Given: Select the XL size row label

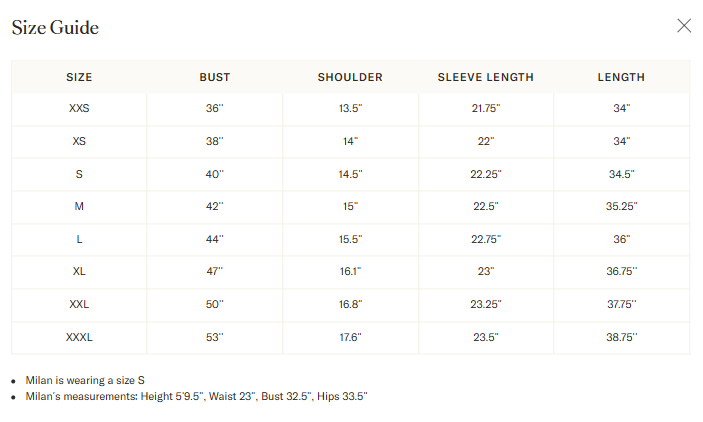Looking at the screenshot, I should [79, 271].
